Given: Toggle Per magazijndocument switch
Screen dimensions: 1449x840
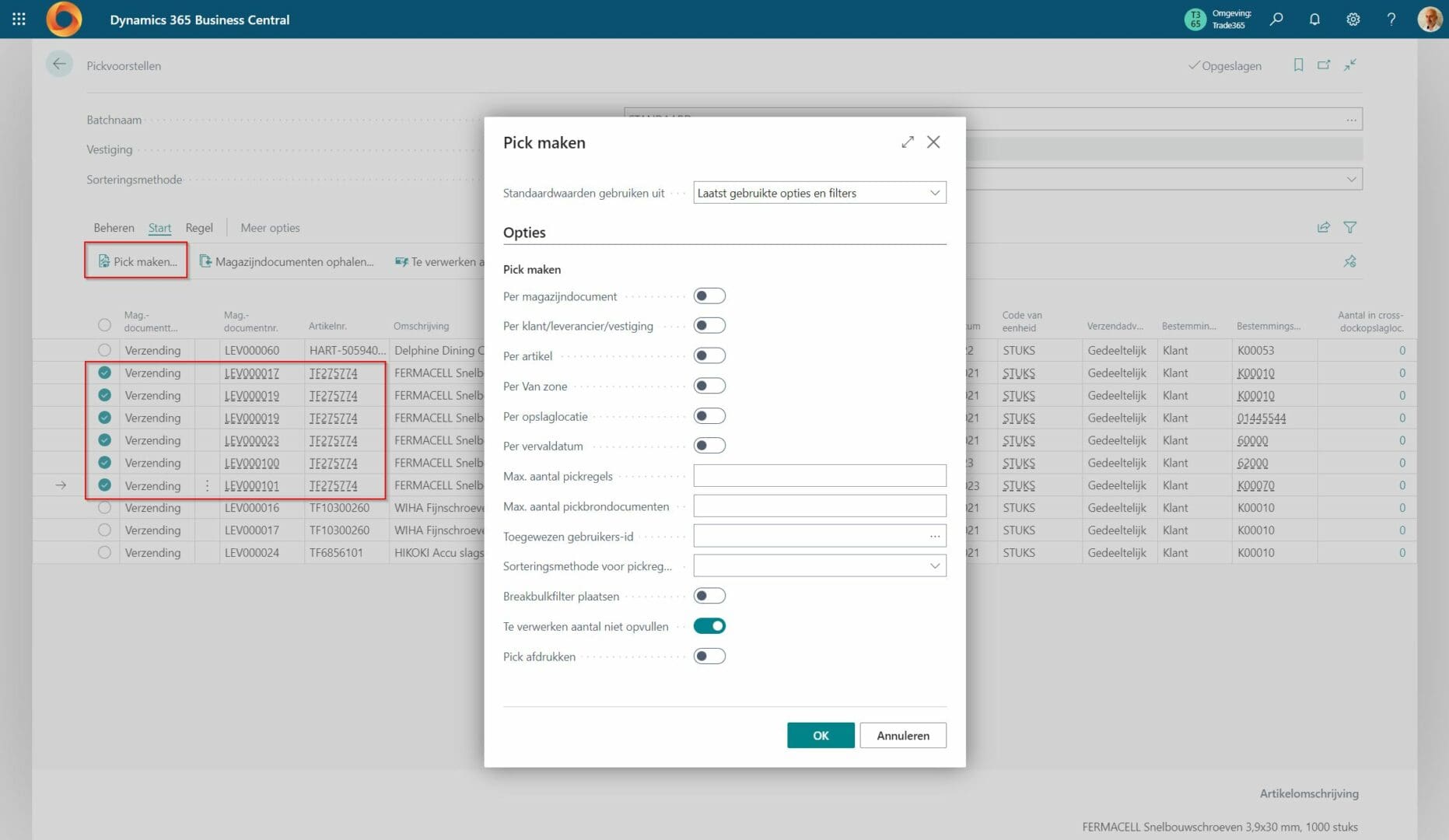Looking at the screenshot, I should tap(709, 296).
